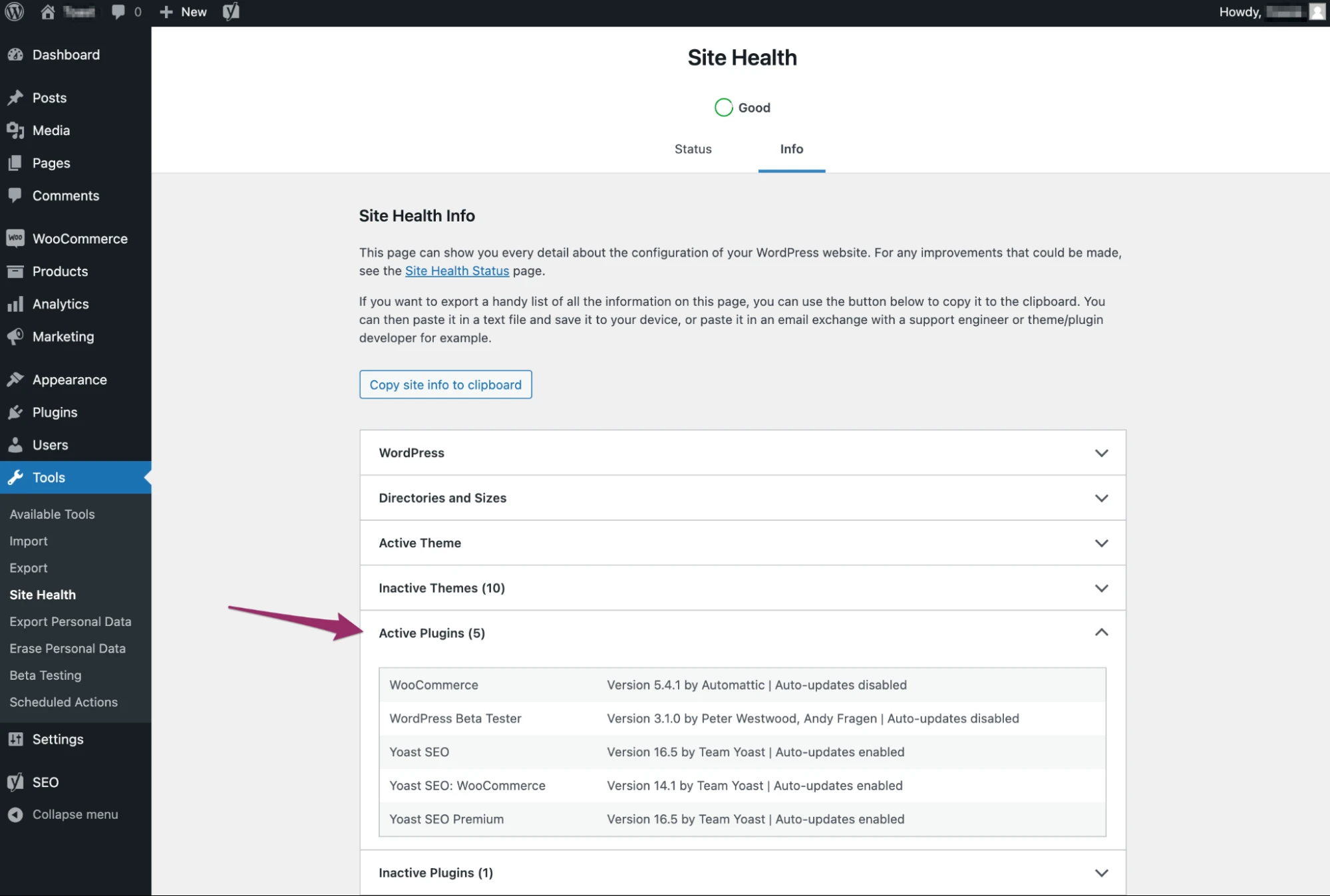Viewport: 1330px width, 896px height.
Task: Click the Media icon in sidebar
Action: click(15, 130)
